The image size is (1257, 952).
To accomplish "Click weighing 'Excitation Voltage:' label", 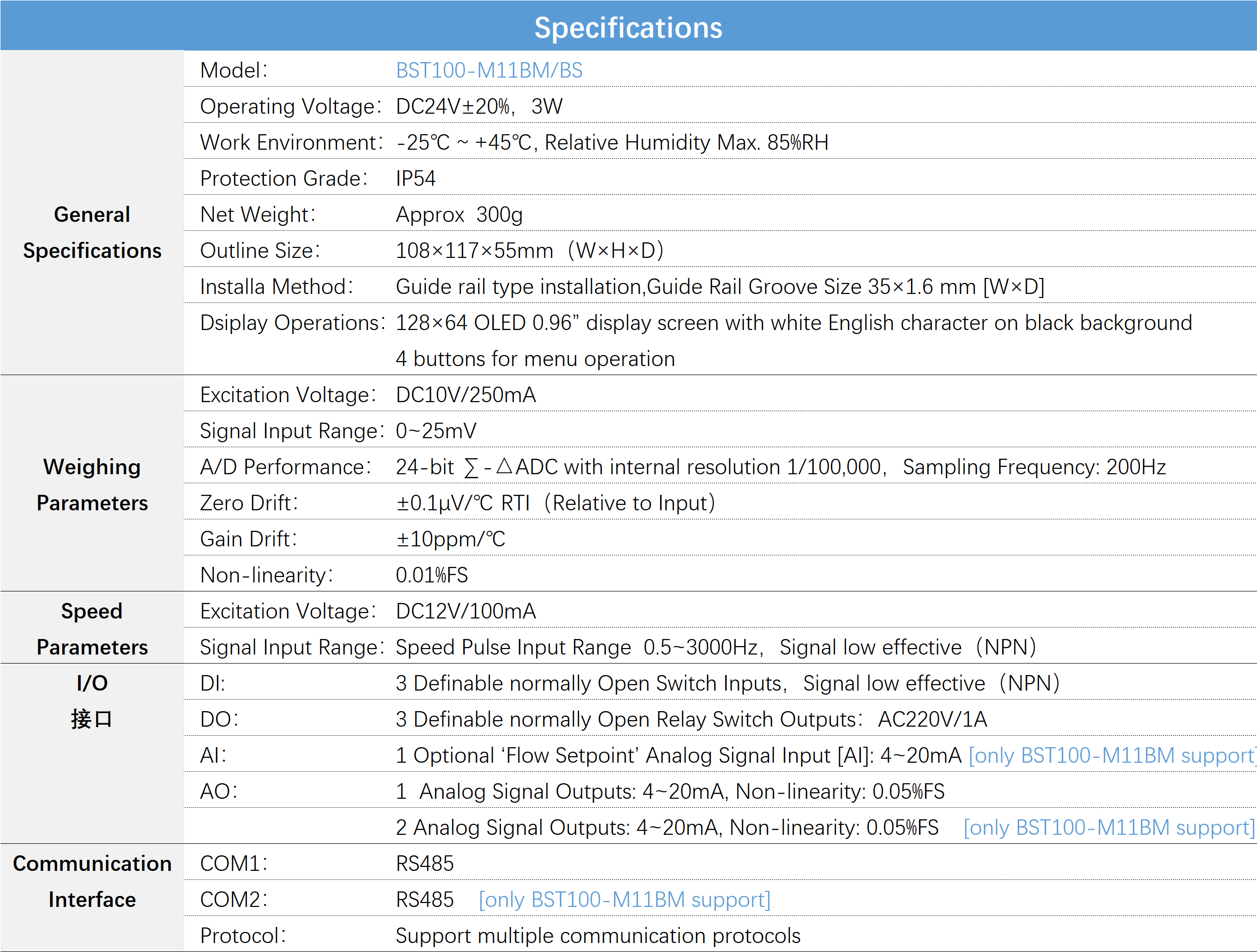I will [287, 395].
